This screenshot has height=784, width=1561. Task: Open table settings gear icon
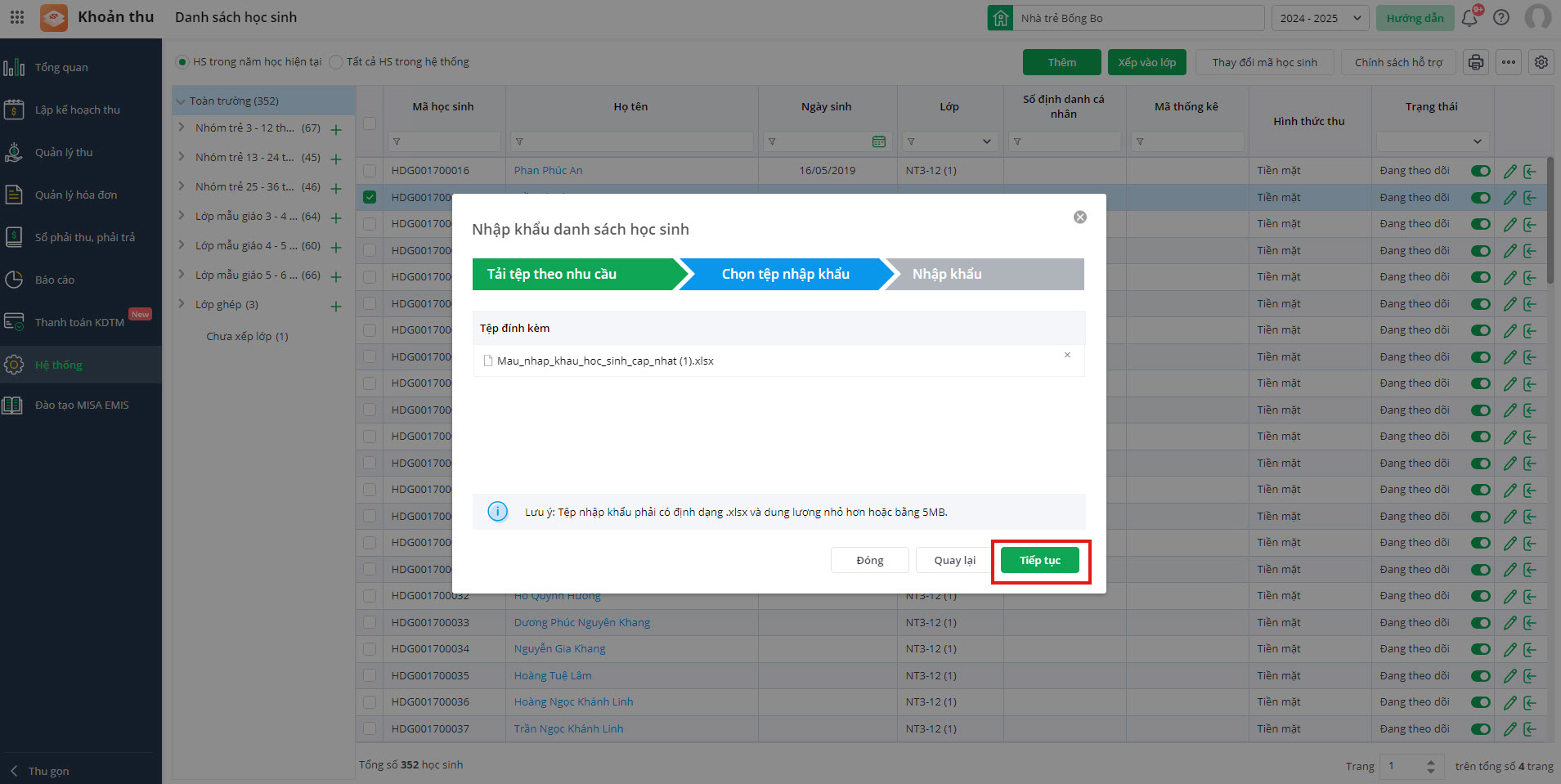point(1541,62)
